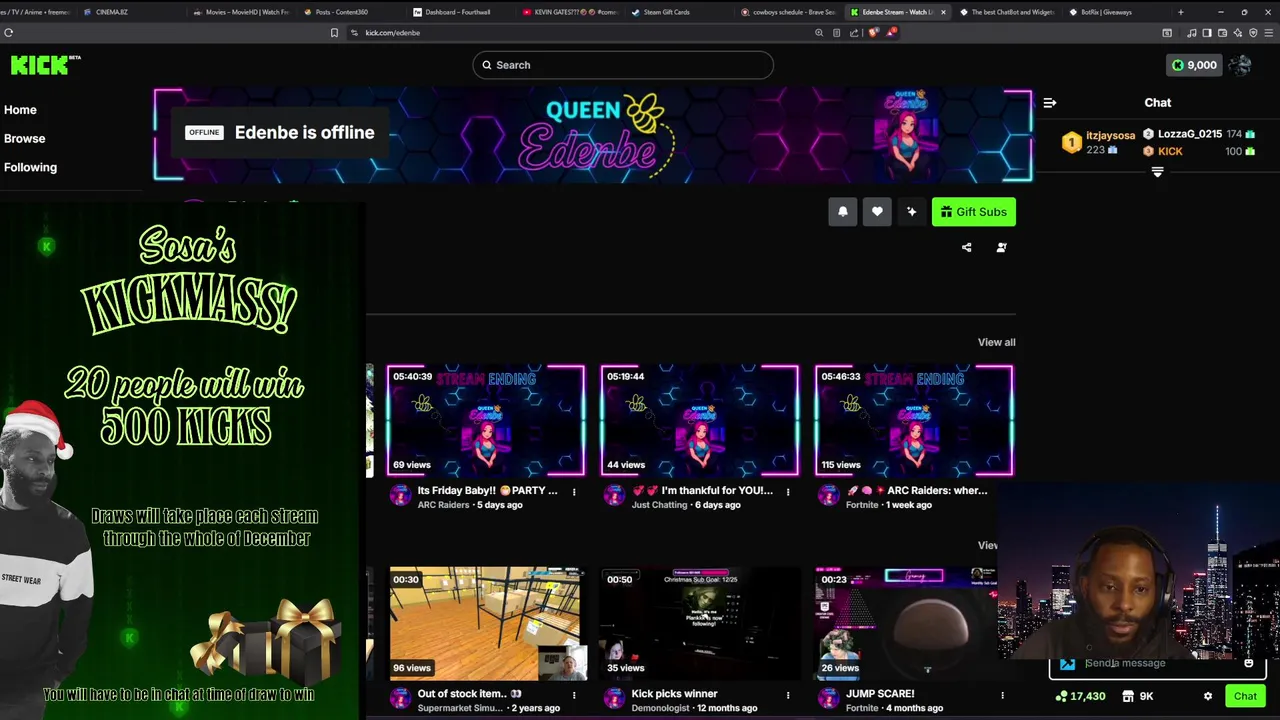Bookmark this page with the bookmark icon
The width and height of the screenshot is (1280, 720).
click(x=334, y=32)
